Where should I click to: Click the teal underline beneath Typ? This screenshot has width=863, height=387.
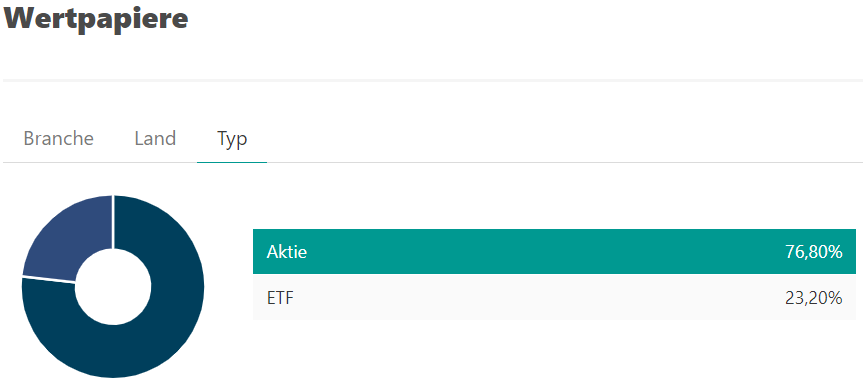232,162
